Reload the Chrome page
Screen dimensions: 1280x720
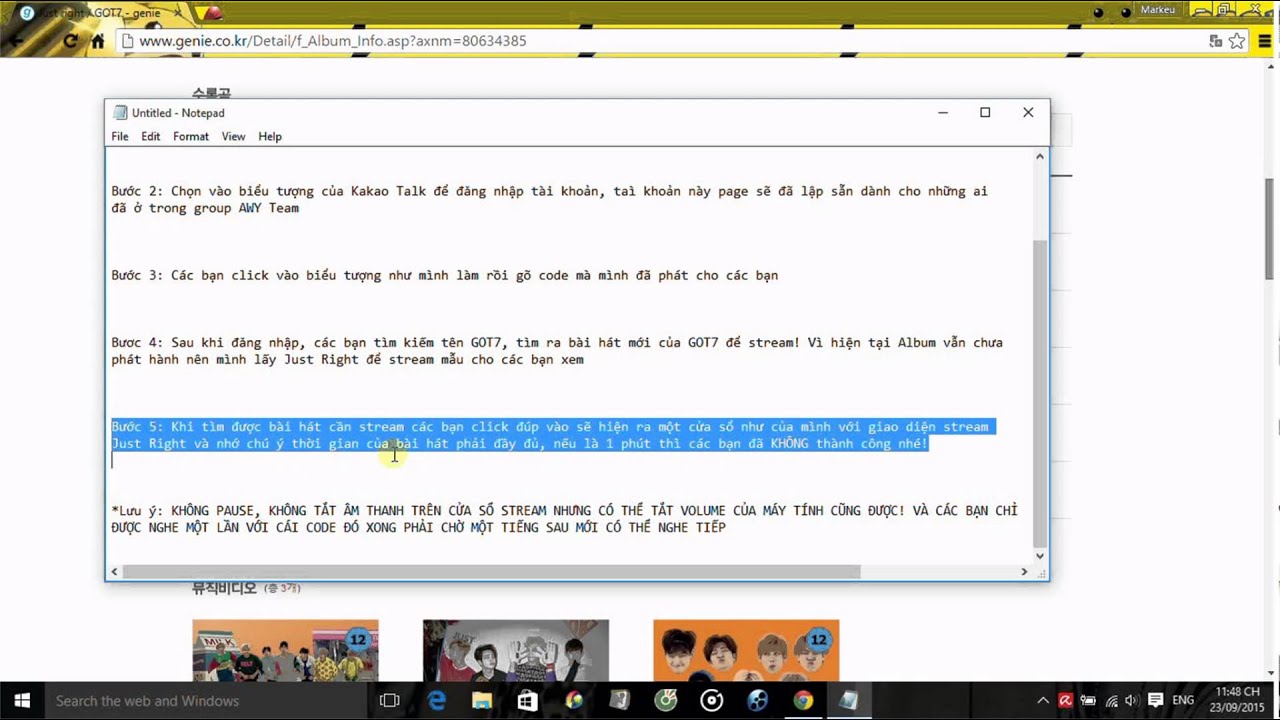coord(70,41)
